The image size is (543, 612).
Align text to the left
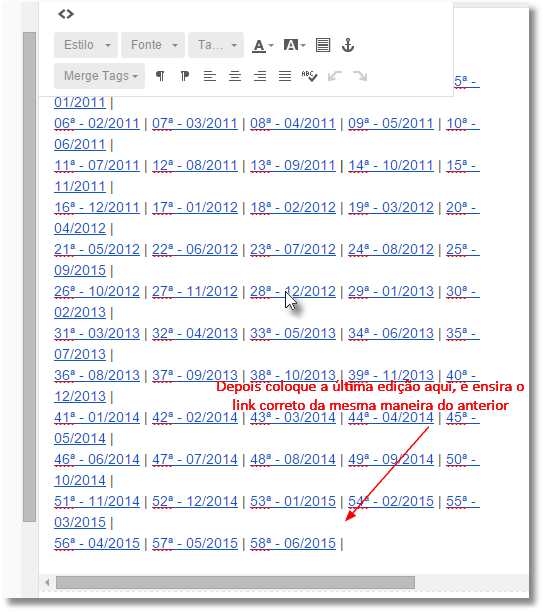click(x=210, y=76)
